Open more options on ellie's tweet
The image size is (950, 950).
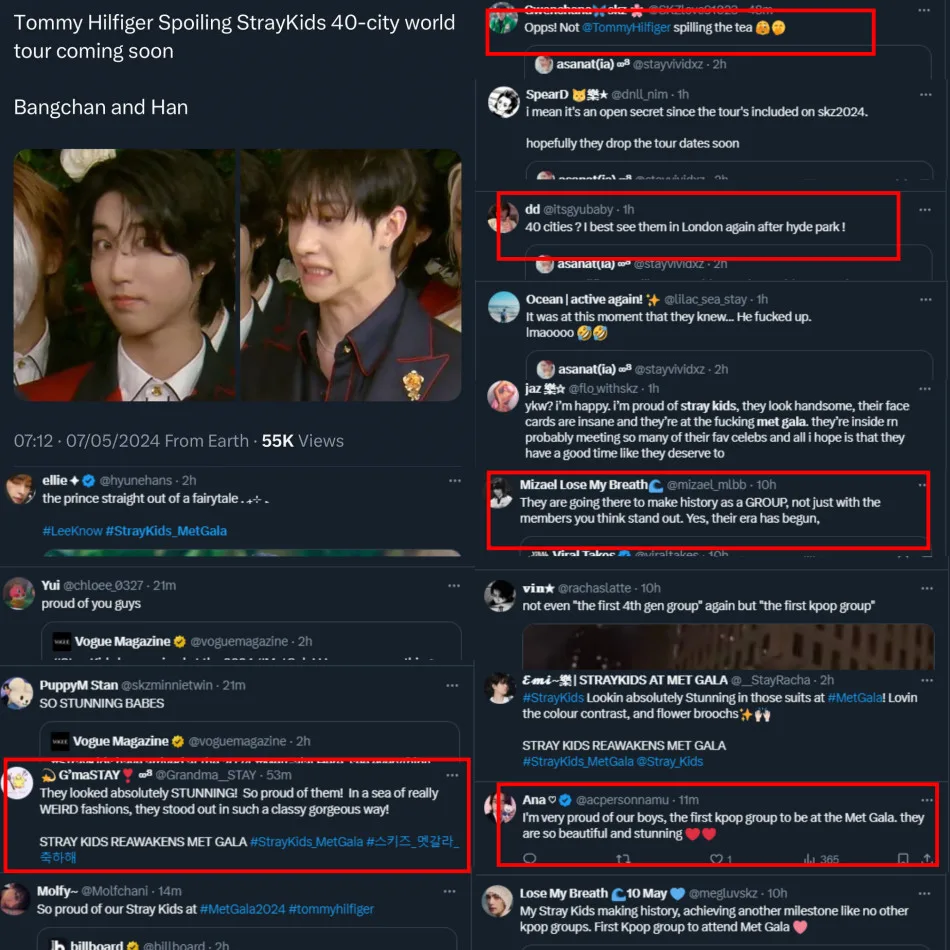pos(454,480)
